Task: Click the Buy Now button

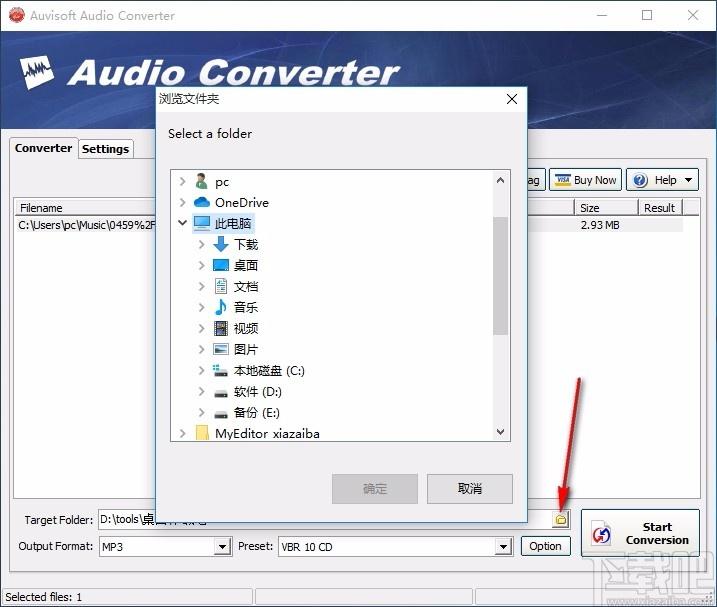Action: [x=585, y=180]
